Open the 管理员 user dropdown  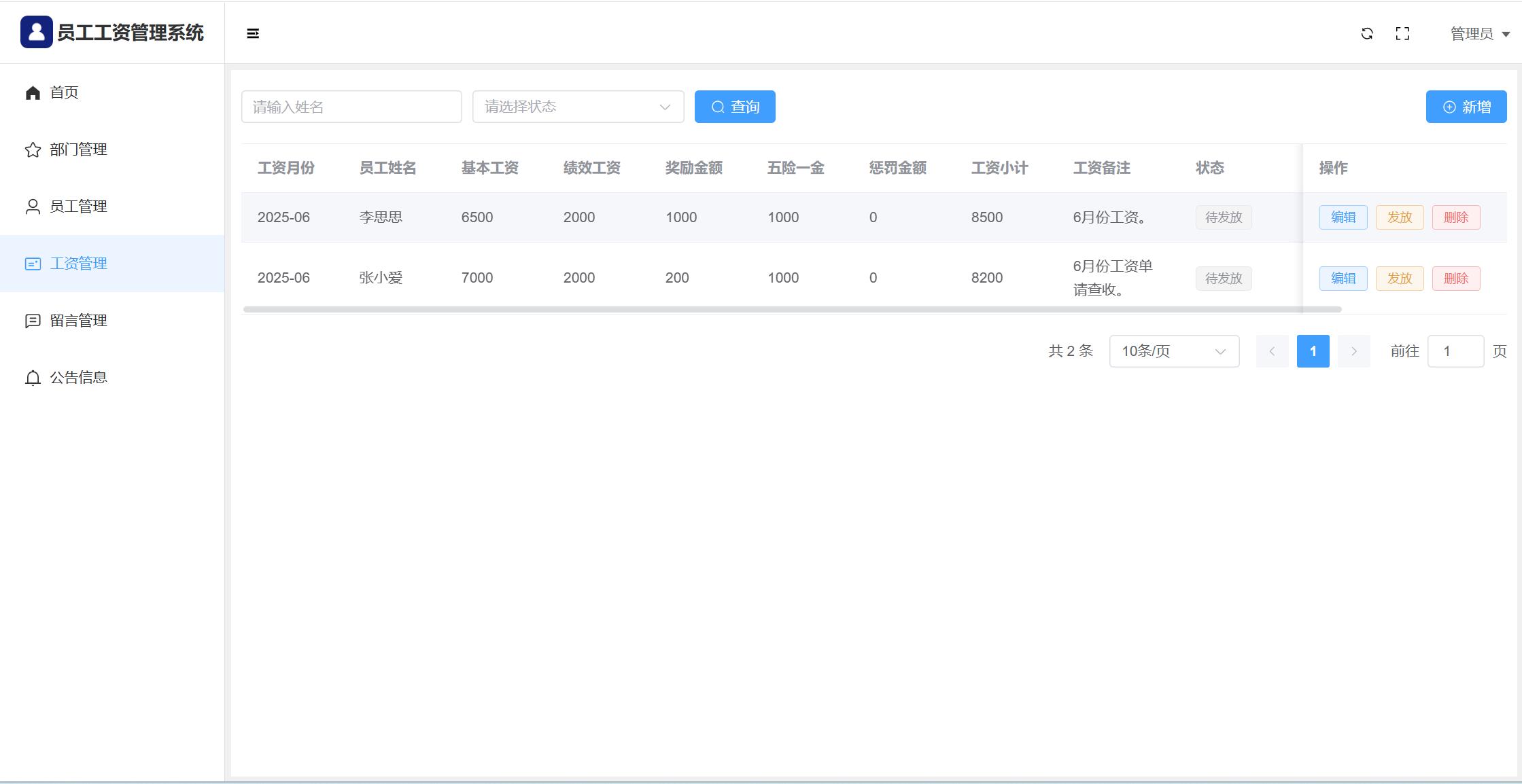click(x=1479, y=34)
